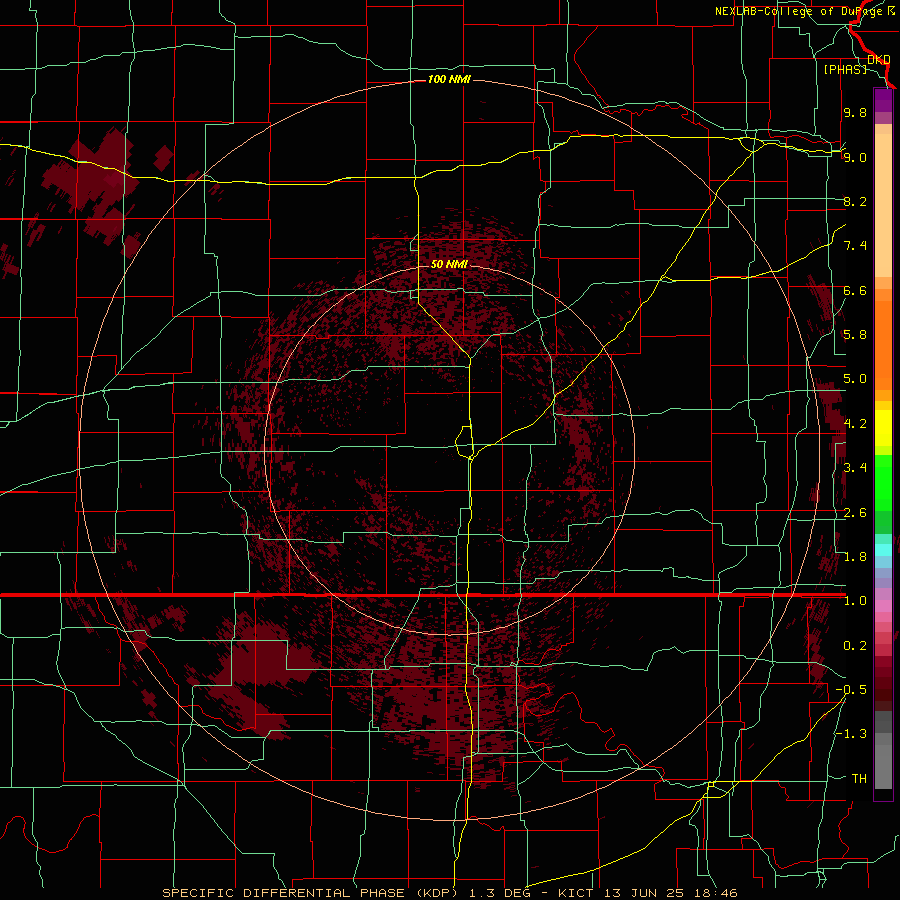
Task: Click the 3.4 scale value
Action: pos(855,468)
